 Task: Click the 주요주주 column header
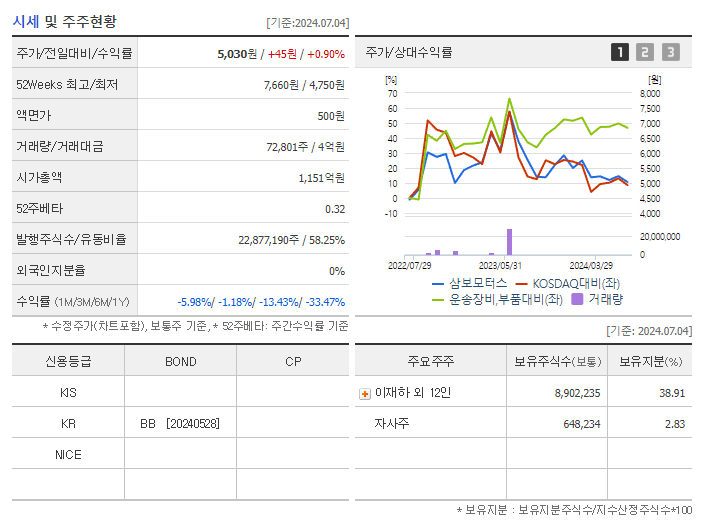tap(431, 361)
